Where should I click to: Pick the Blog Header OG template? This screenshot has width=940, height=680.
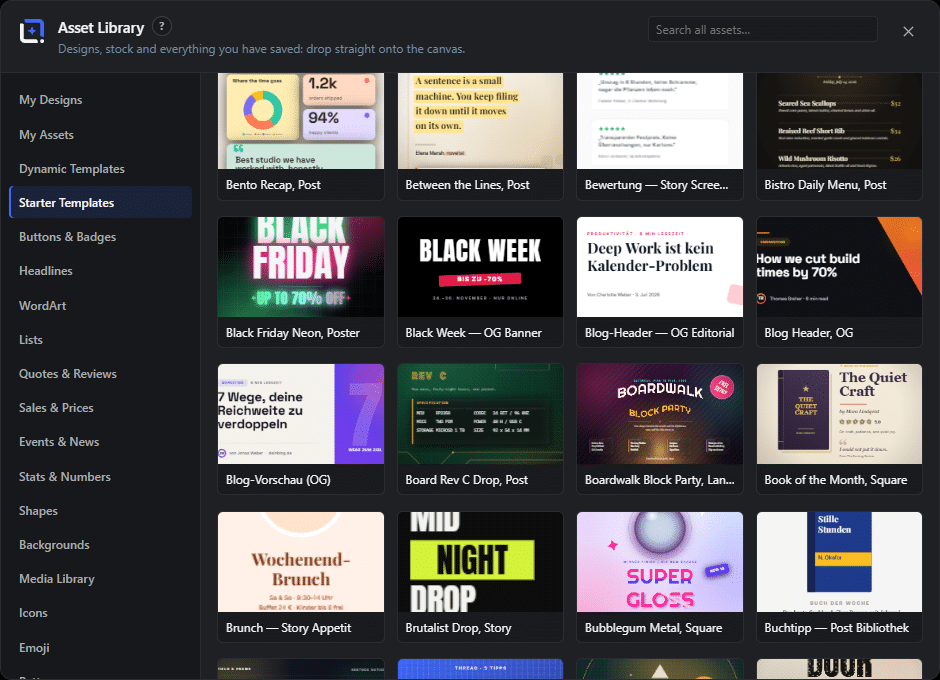coord(839,282)
